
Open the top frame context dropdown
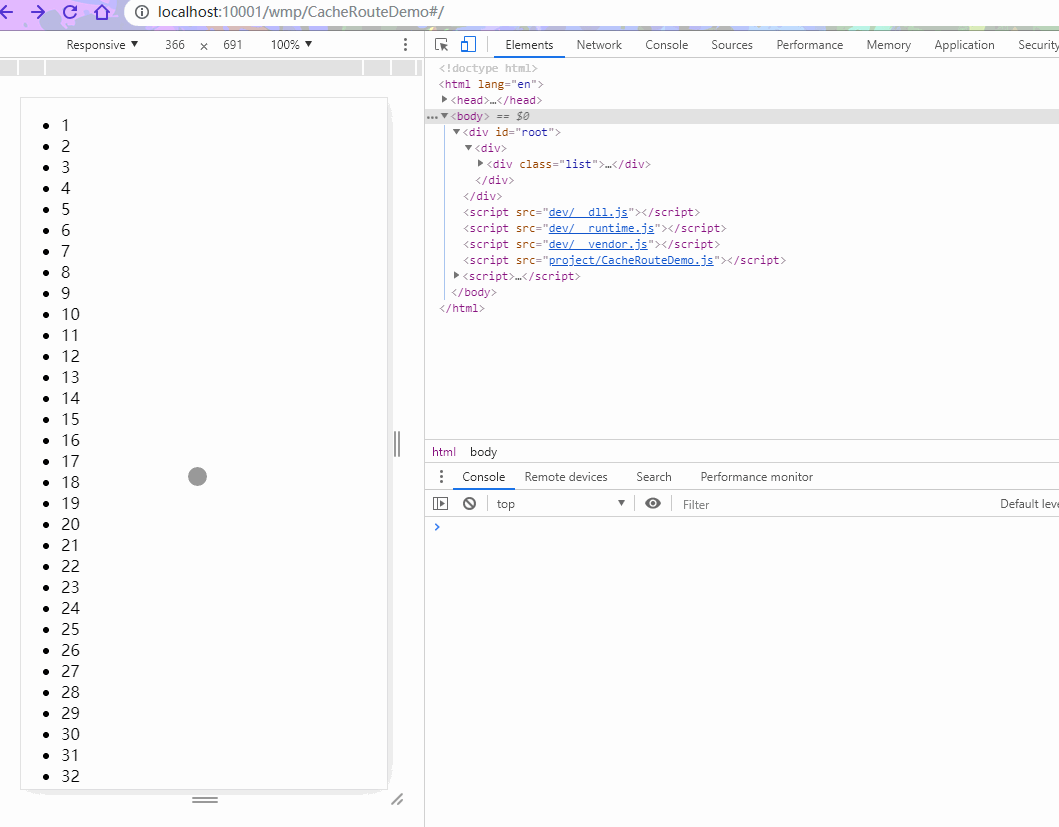point(558,503)
